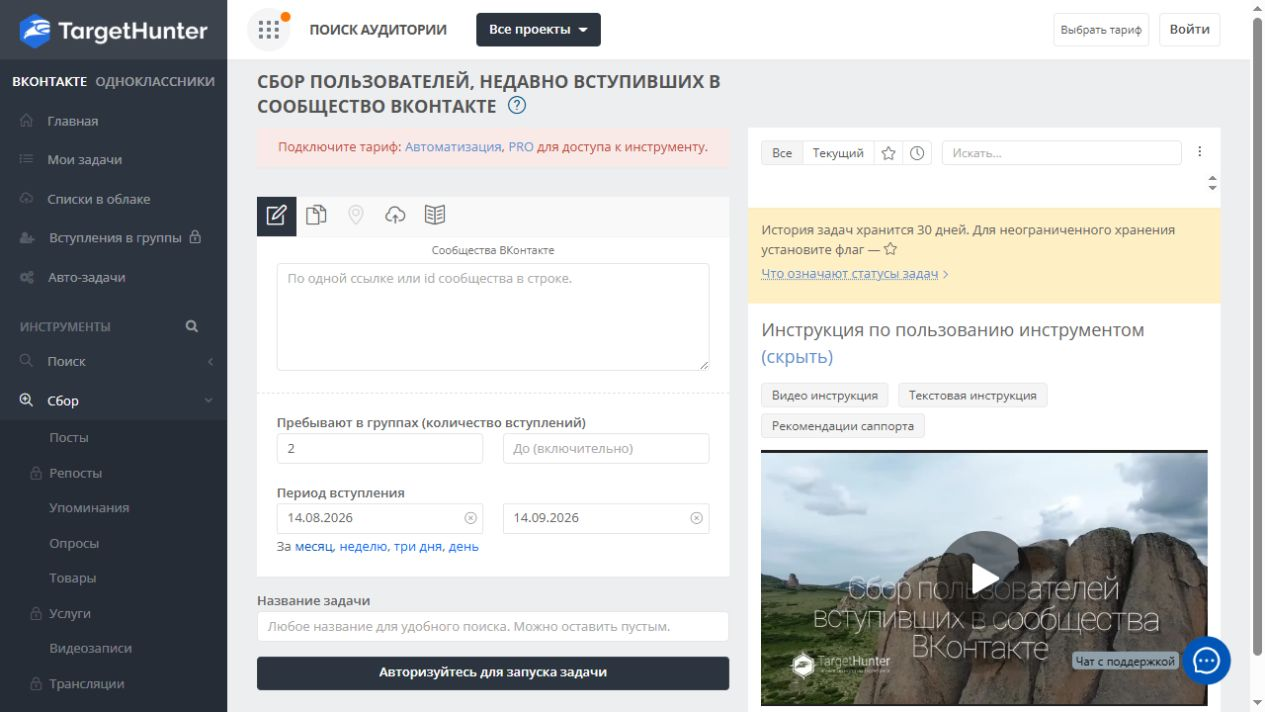Click the clock history filter icon
1265x712 pixels.
coord(917,153)
